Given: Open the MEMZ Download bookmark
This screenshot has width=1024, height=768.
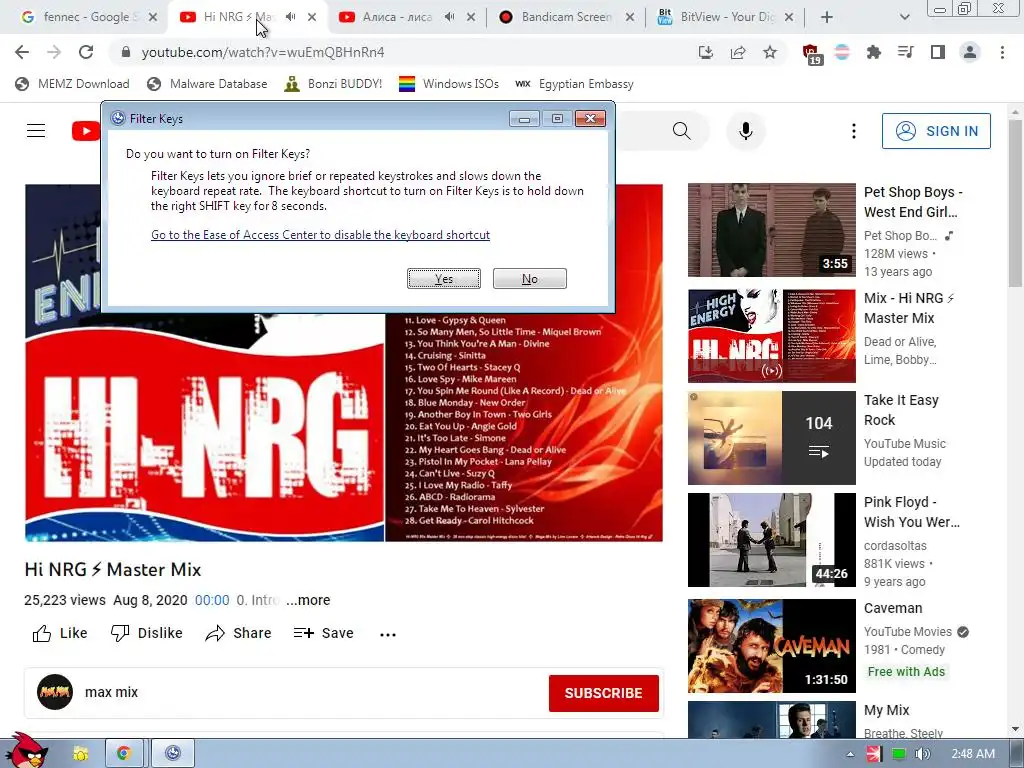Looking at the screenshot, I should click(x=72, y=84).
